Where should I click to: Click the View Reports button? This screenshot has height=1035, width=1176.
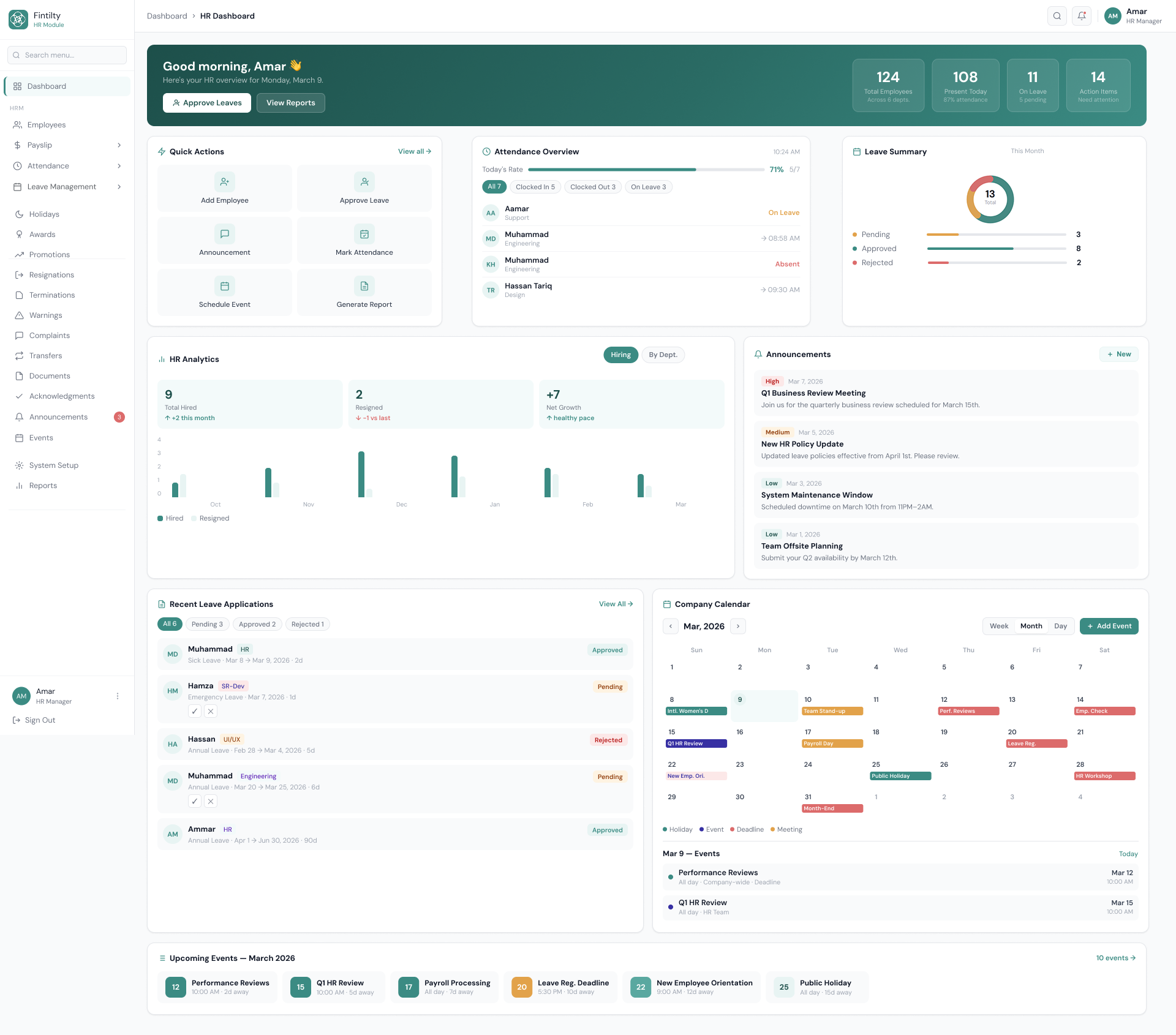tap(291, 103)
